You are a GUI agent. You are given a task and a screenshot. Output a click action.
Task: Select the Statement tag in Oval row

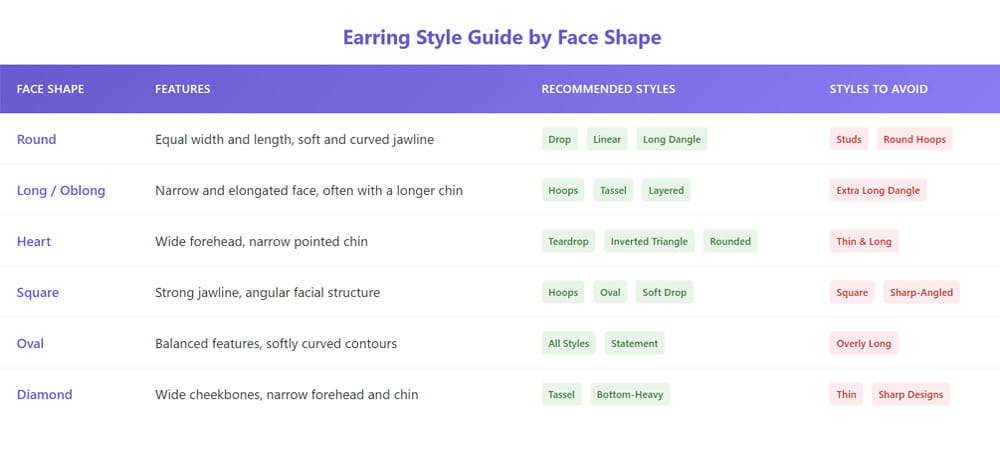coord(634,343)
